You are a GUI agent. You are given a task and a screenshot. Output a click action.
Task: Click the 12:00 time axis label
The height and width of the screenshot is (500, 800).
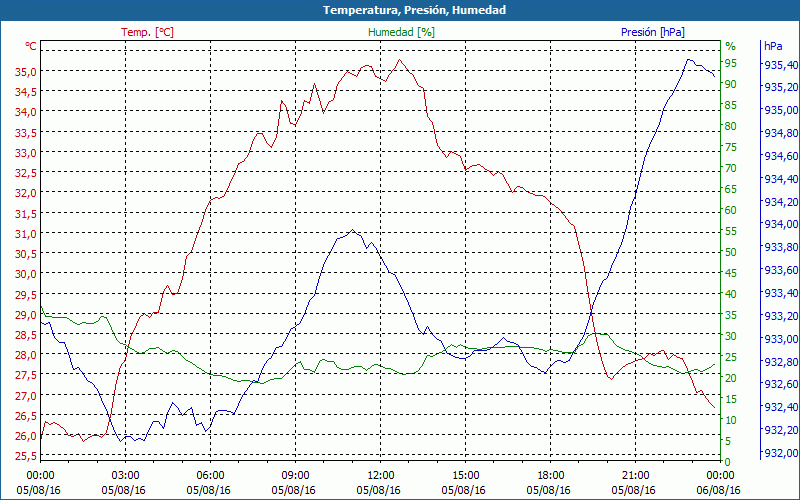point(381,476)
